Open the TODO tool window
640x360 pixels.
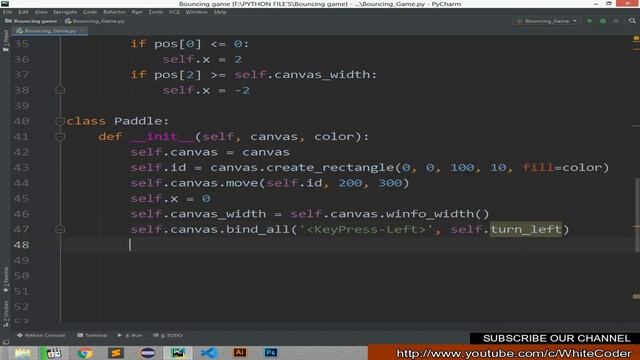tap(168, 336)
